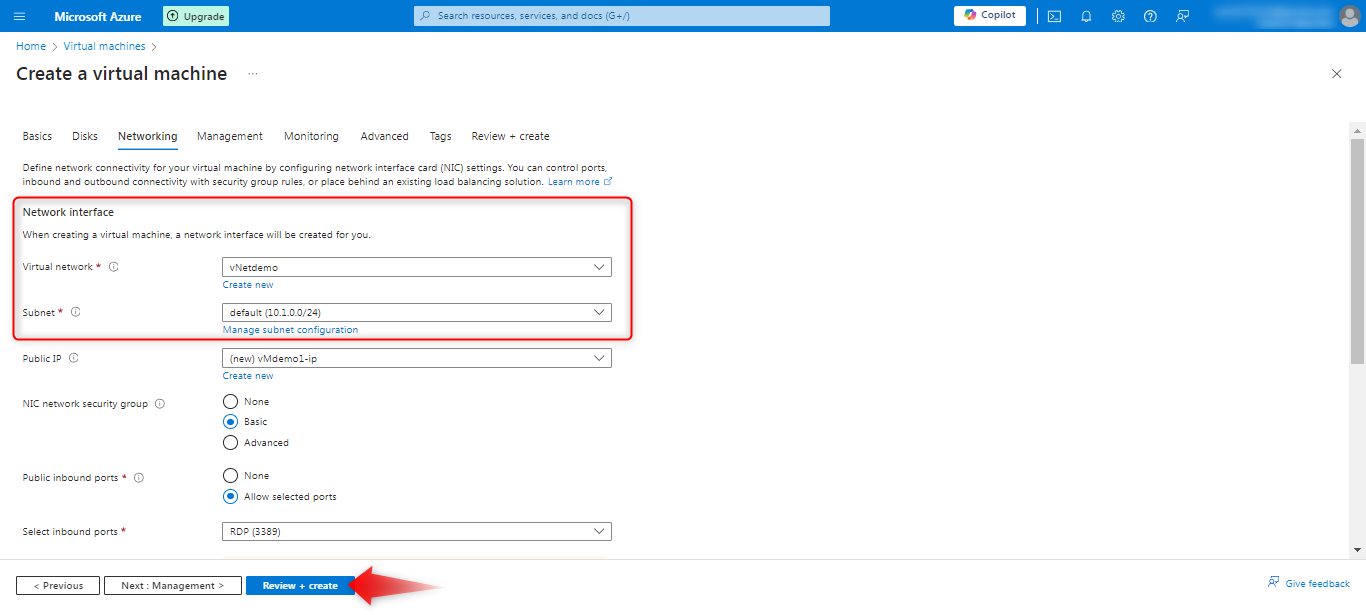
Task: Open the Virtual network dropdown
Action: coord(417,267)
